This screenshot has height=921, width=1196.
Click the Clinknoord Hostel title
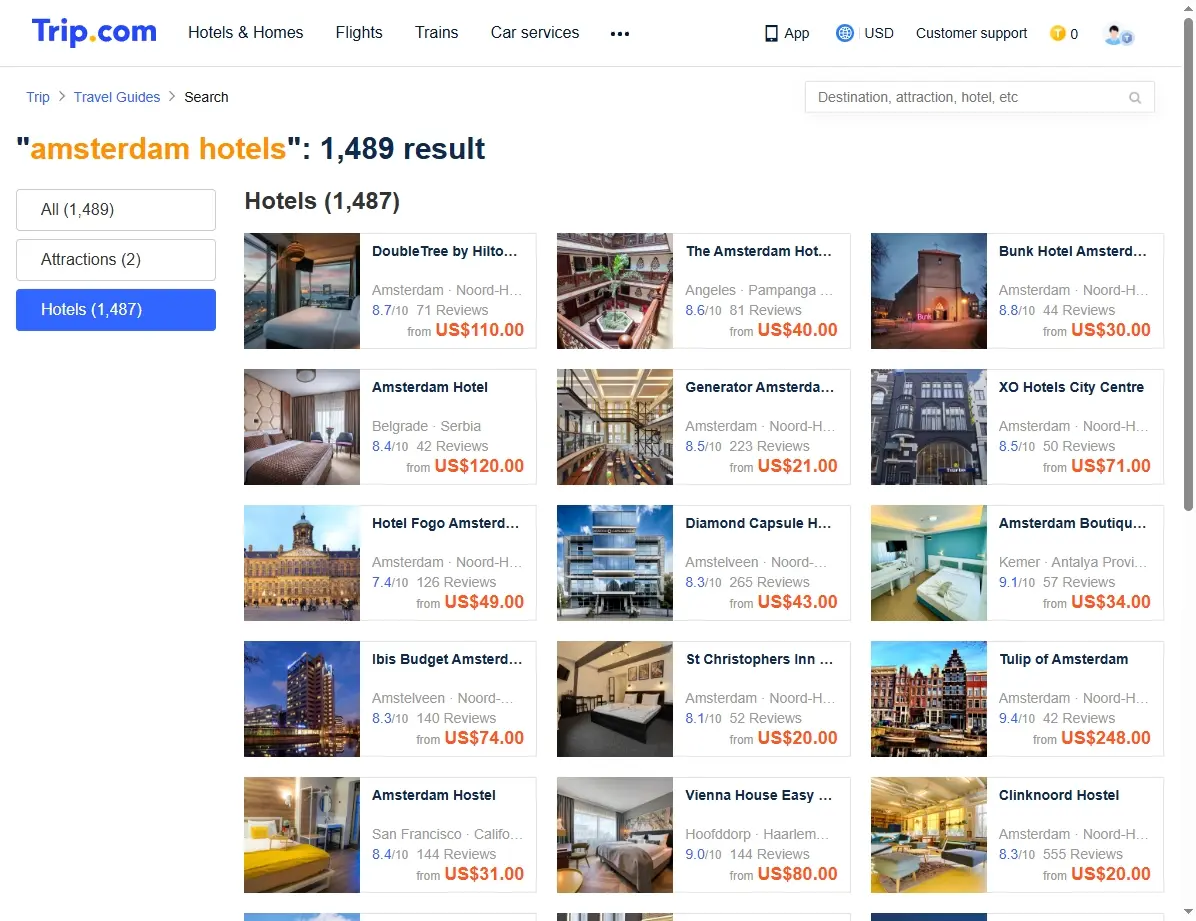pyautogui.click(x=1059, y=795)
